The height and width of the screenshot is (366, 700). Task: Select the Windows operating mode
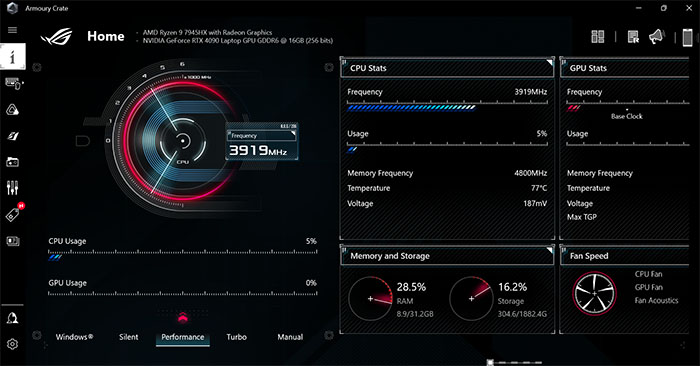point(74,337)
